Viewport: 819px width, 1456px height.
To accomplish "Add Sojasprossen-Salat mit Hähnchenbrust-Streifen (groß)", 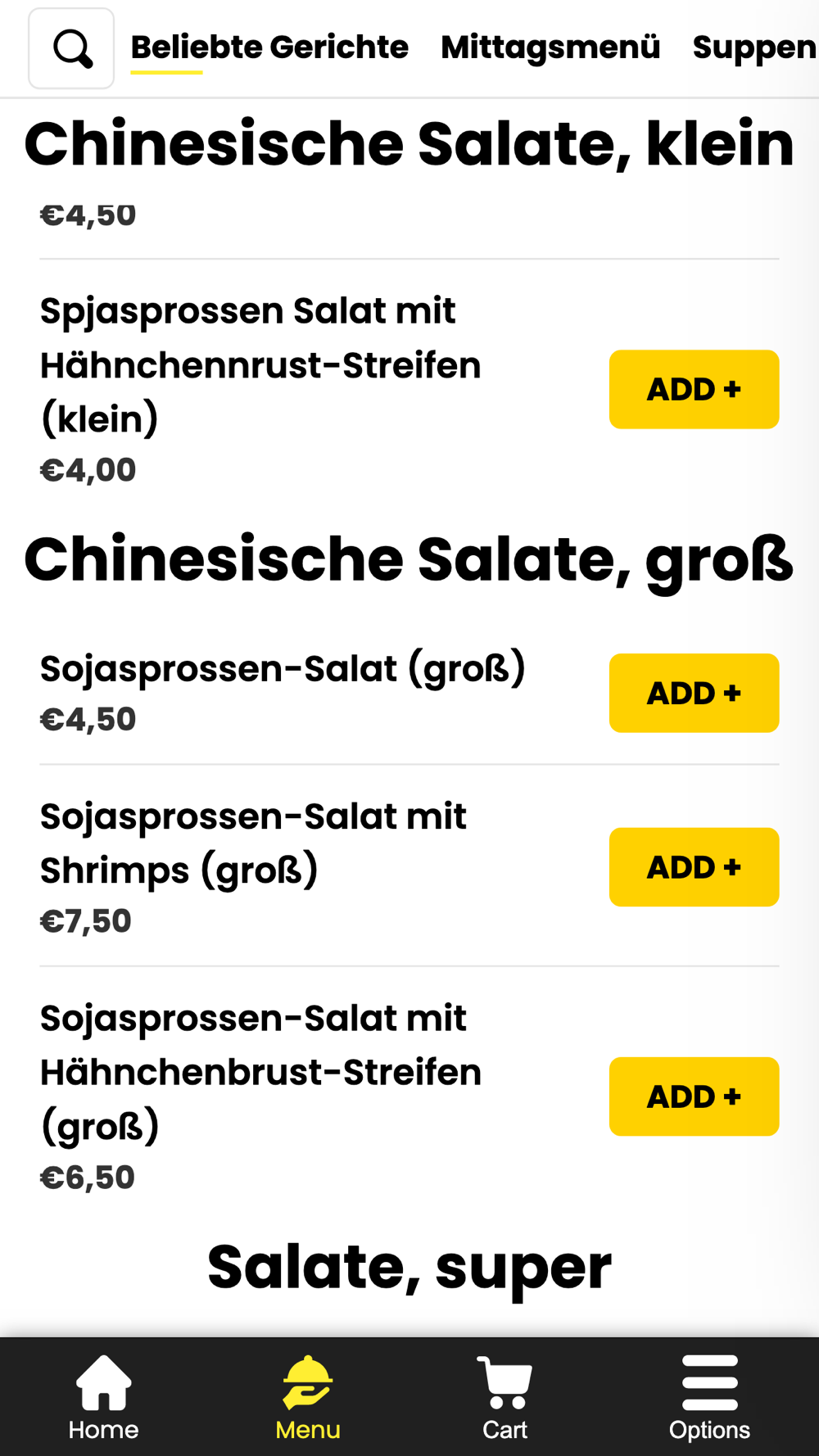I will (x=694, y=1096).
